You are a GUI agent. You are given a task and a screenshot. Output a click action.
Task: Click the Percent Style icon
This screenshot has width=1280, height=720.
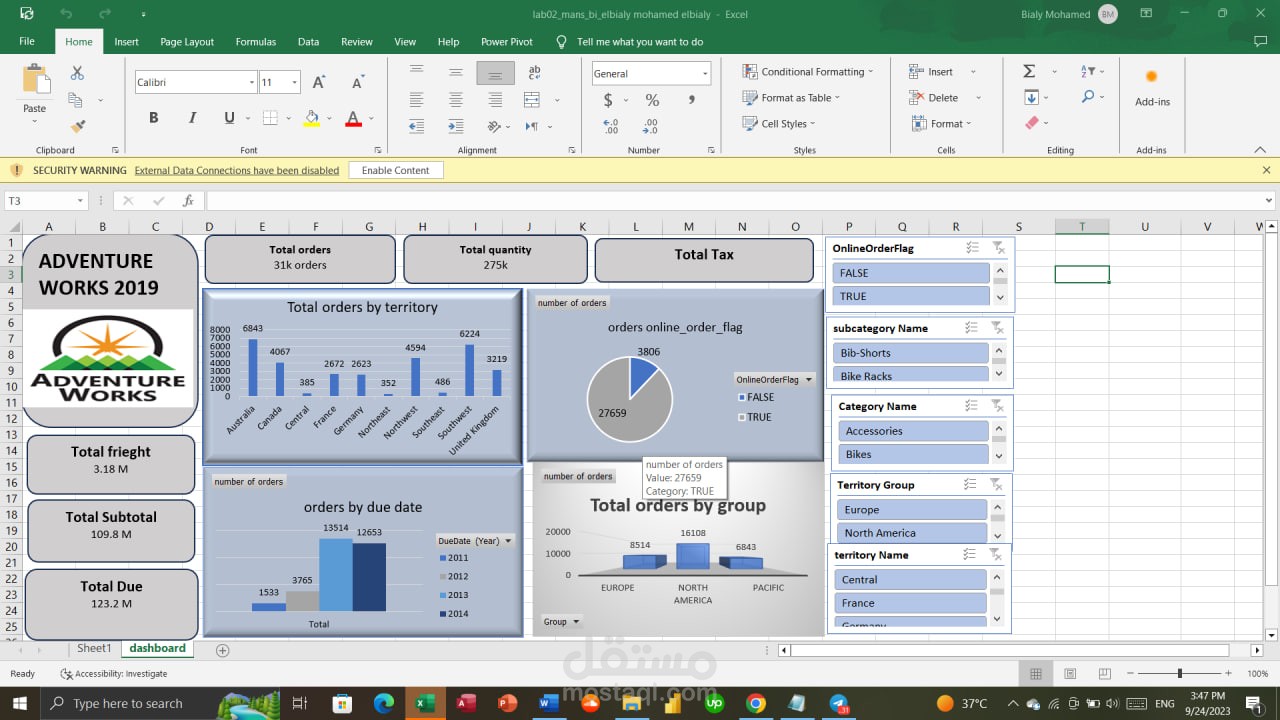point(652,100)
